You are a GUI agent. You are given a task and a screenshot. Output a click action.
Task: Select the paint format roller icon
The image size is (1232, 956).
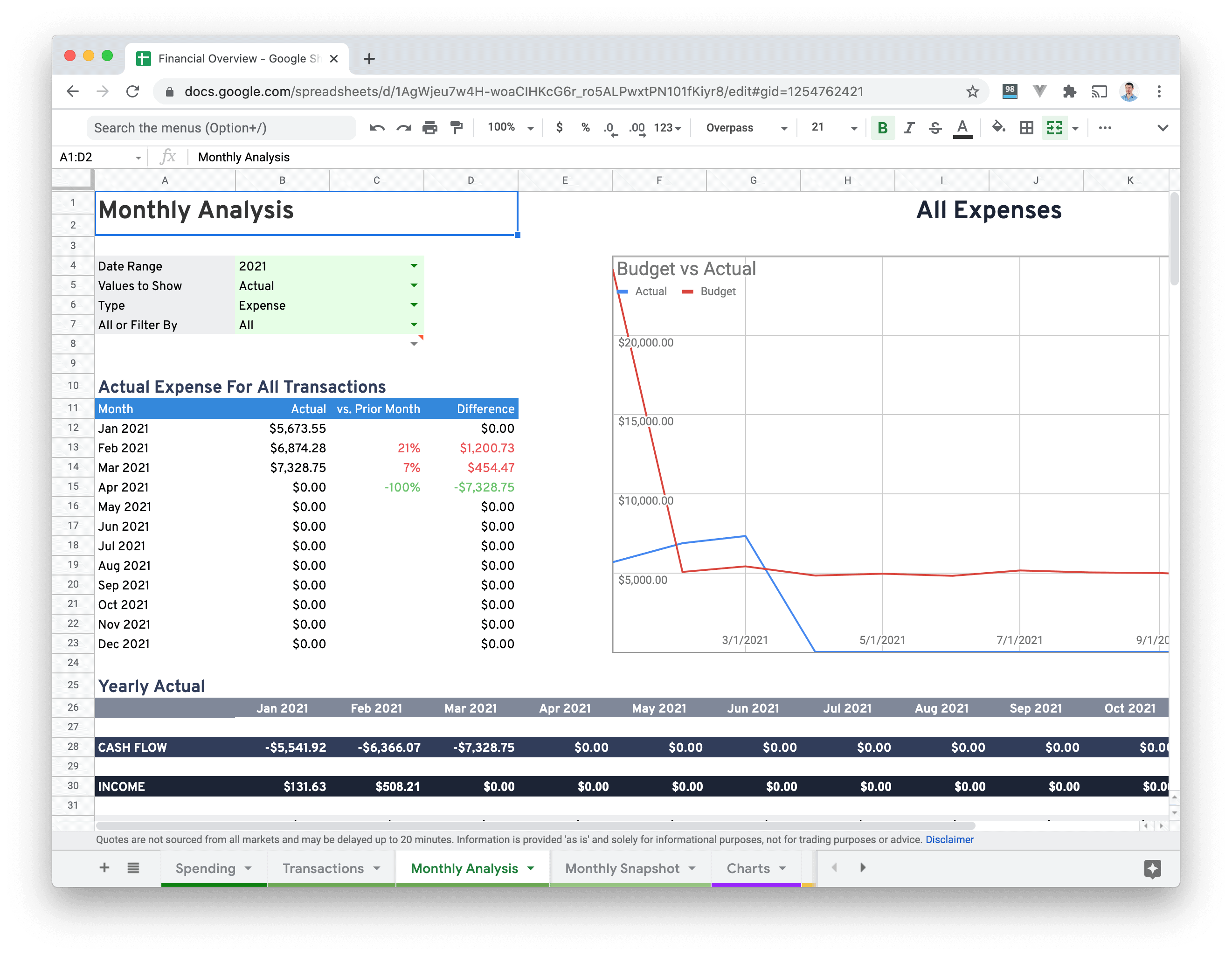[x=457, y=128]
